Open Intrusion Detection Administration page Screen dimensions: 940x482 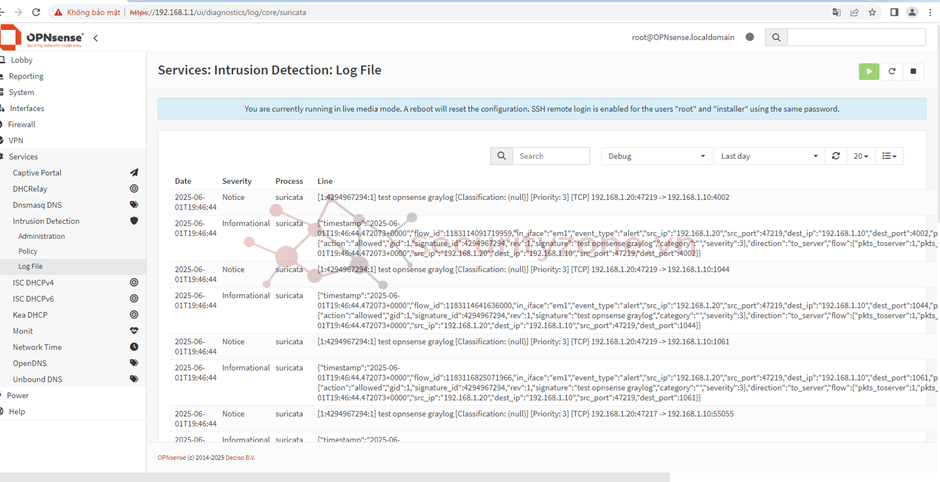tap(41, 236)
